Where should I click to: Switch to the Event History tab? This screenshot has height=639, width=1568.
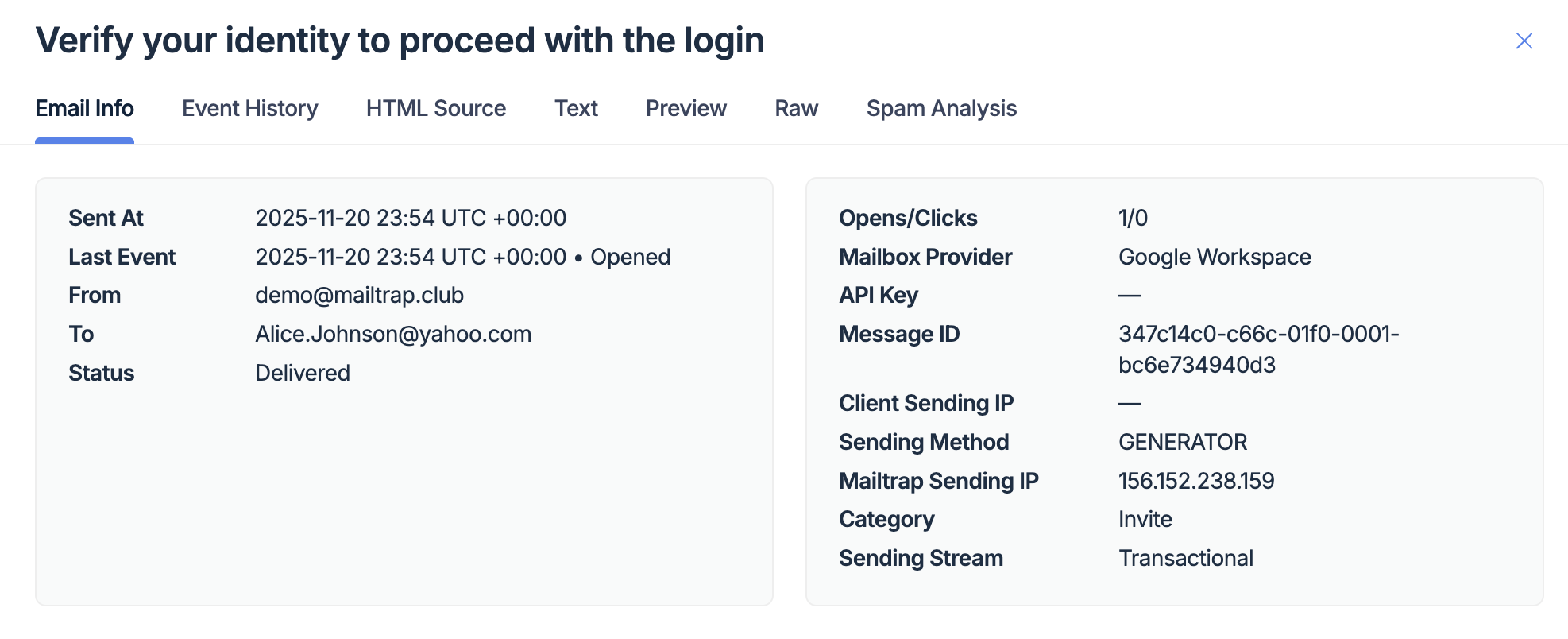click(250, 108)
